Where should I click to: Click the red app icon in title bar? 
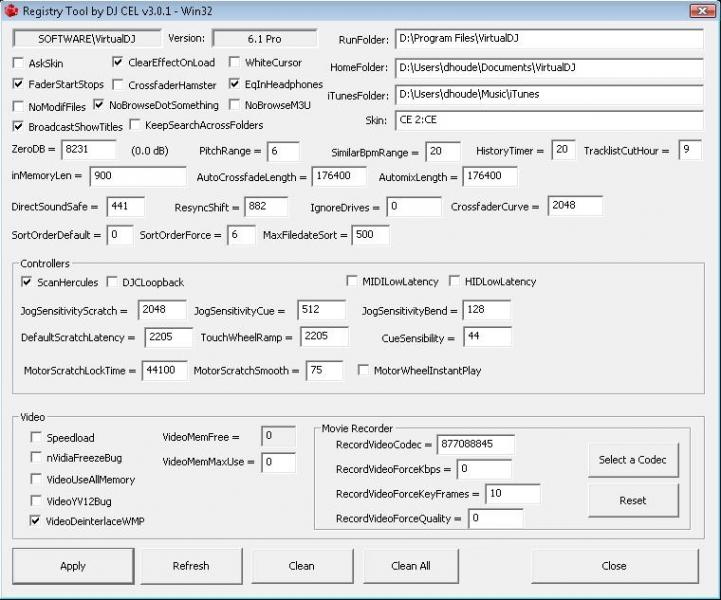click(x=11, y=11)
